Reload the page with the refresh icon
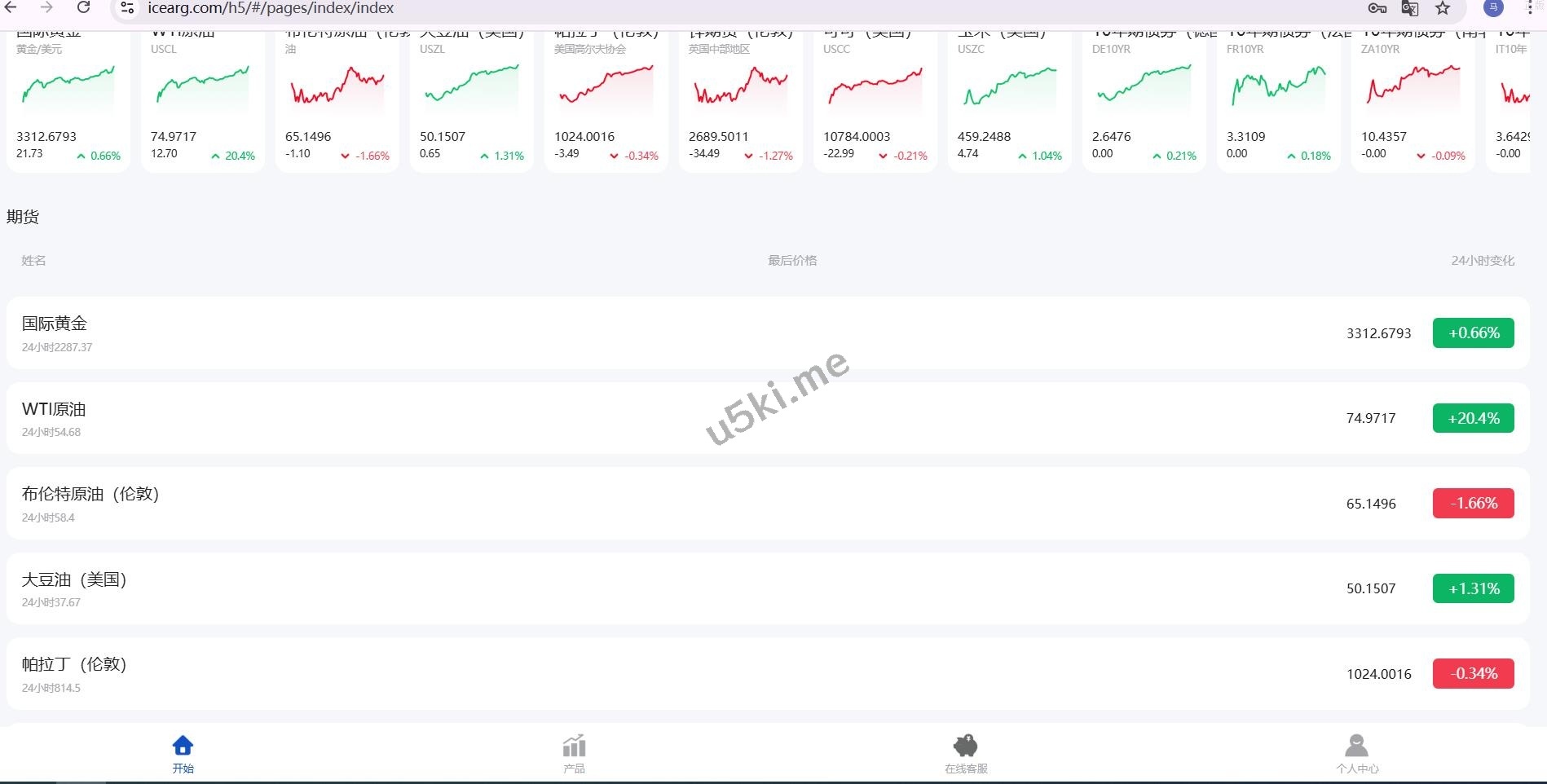This screenshot has width=1547, height=784. pos(83,8)
